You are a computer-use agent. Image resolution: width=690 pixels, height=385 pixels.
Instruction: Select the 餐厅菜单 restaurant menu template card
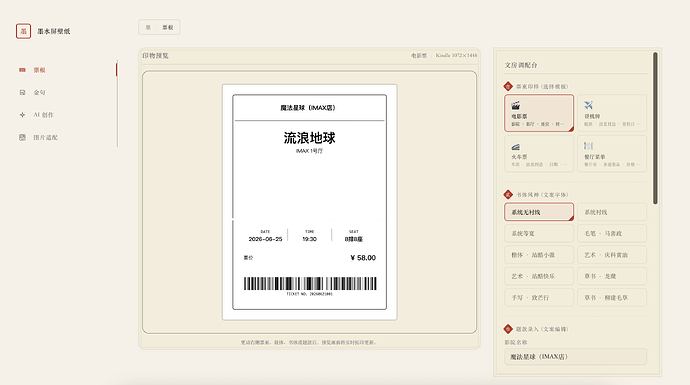612,154
